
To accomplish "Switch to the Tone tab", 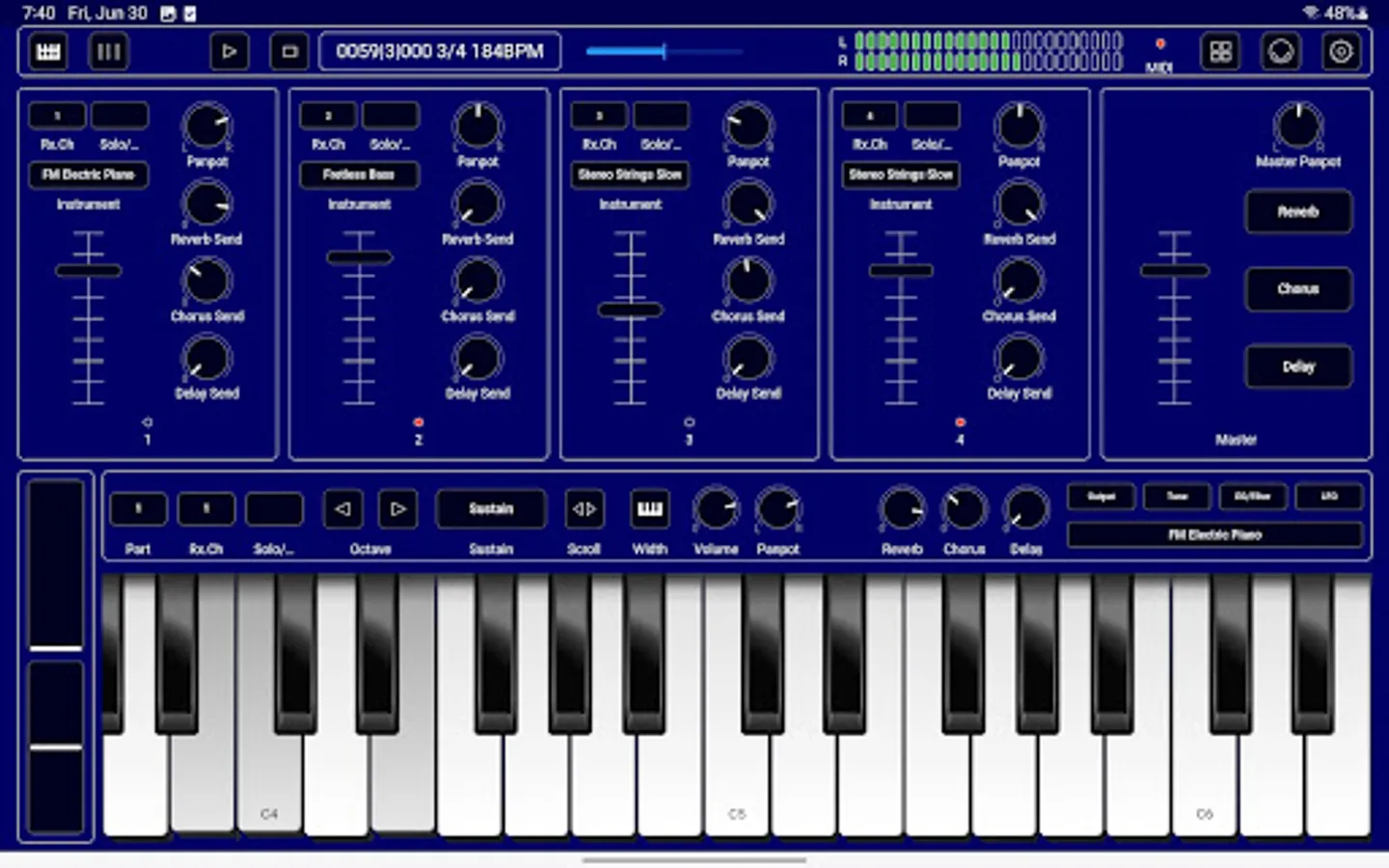I will click(x=1178, y=497).
